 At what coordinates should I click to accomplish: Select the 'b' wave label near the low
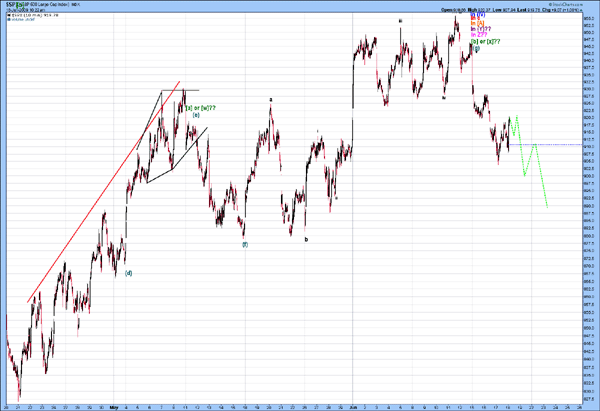(x=306, y=239)
